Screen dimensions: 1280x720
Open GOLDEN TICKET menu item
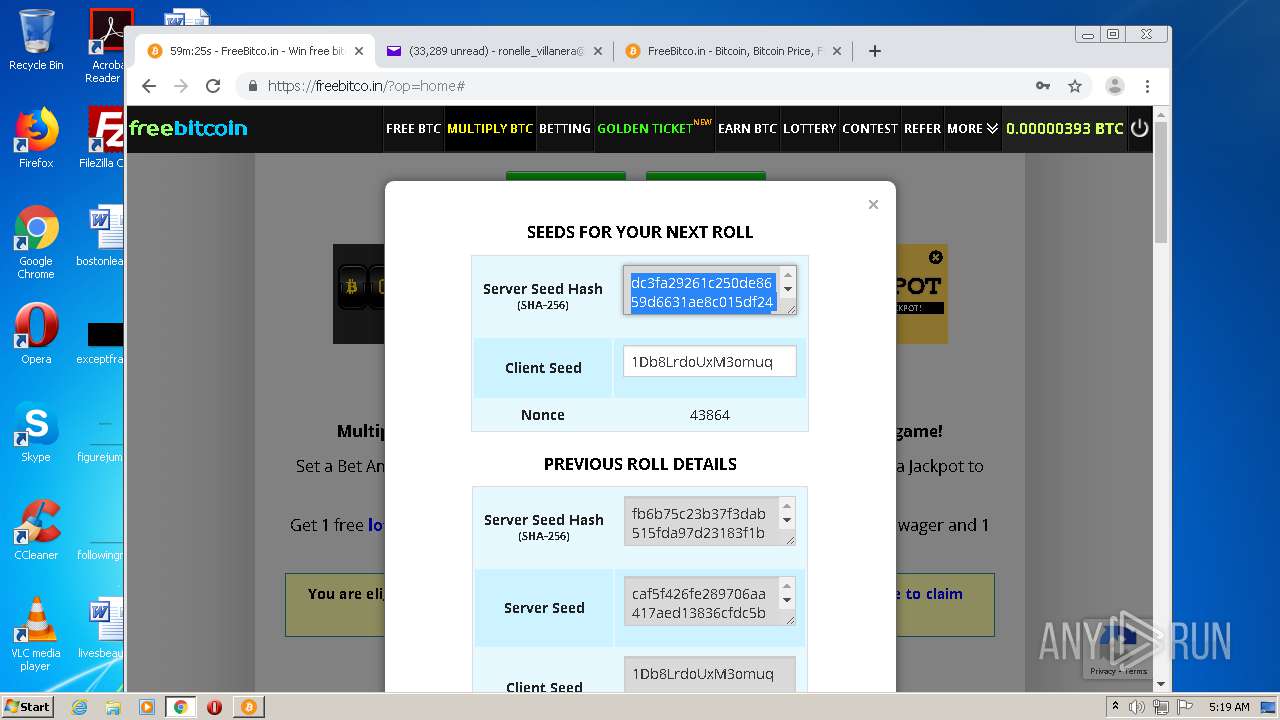(654, 128)
